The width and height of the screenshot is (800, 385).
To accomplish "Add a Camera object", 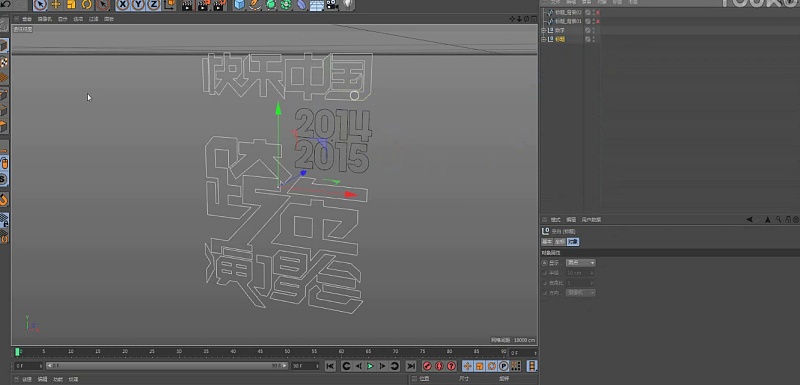I will click(333, 5).
